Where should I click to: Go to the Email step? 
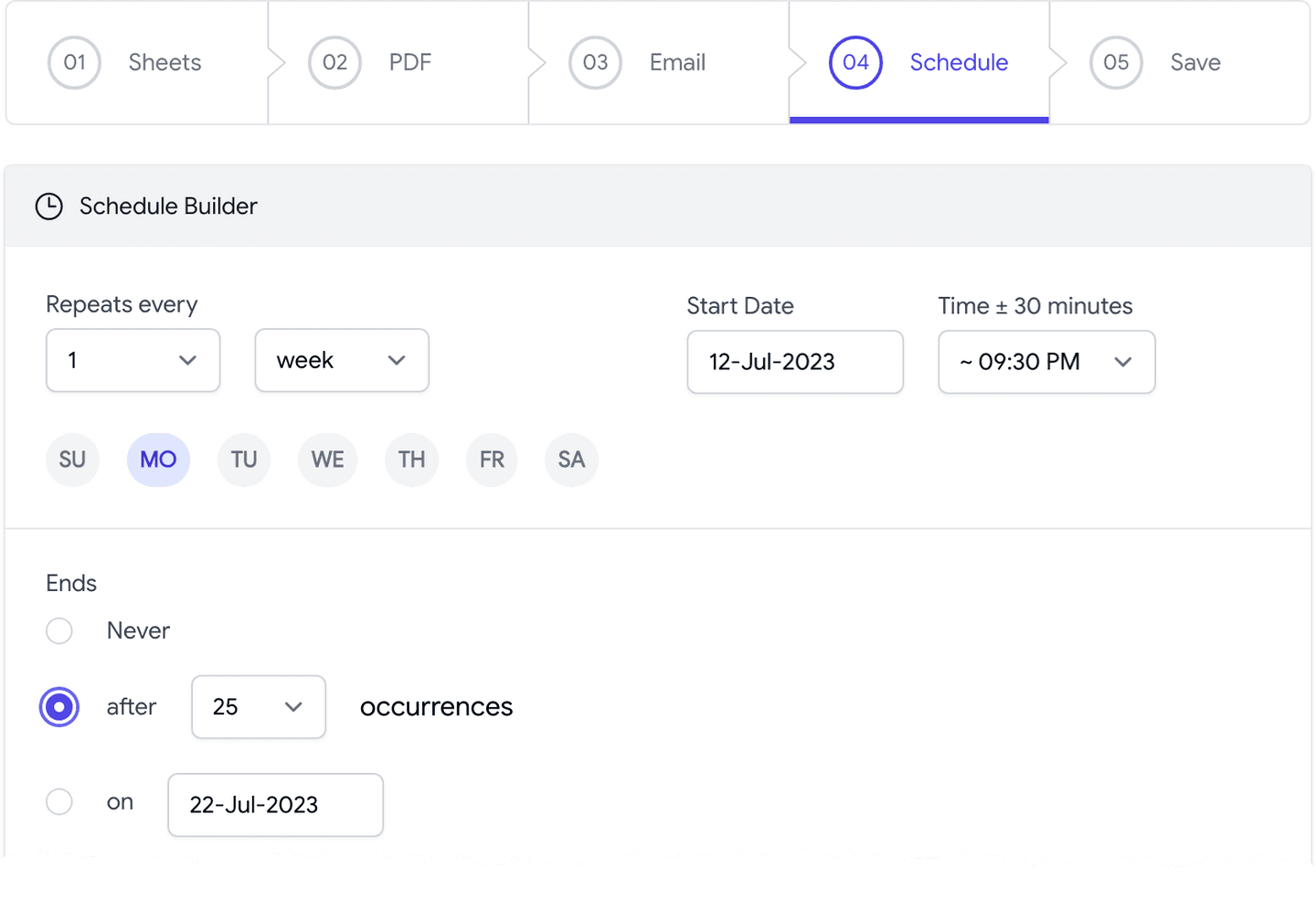point(659,62)
